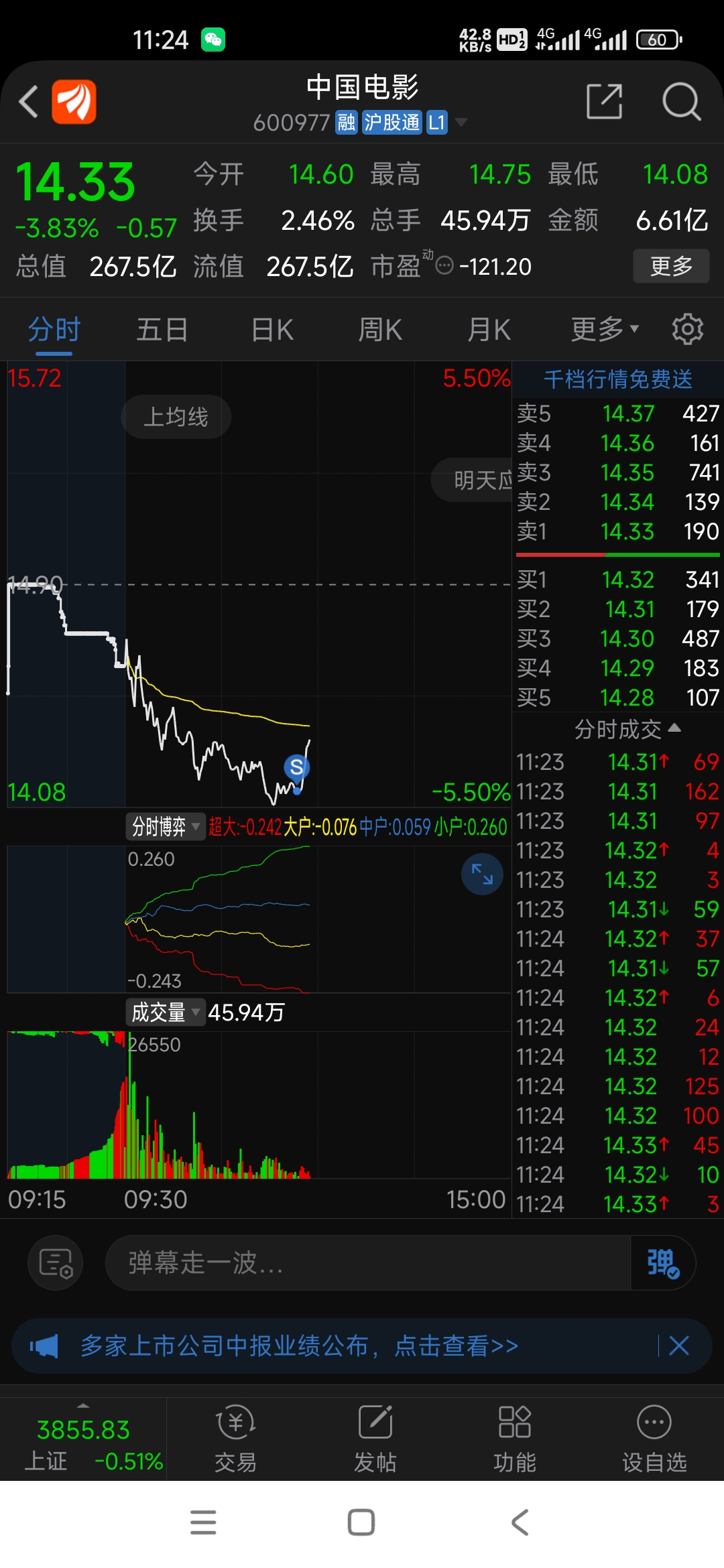This screenshot has height=1568, width=724.
Task: Open the orange Eastmoney app logo
Action: (x=74, y=102)
